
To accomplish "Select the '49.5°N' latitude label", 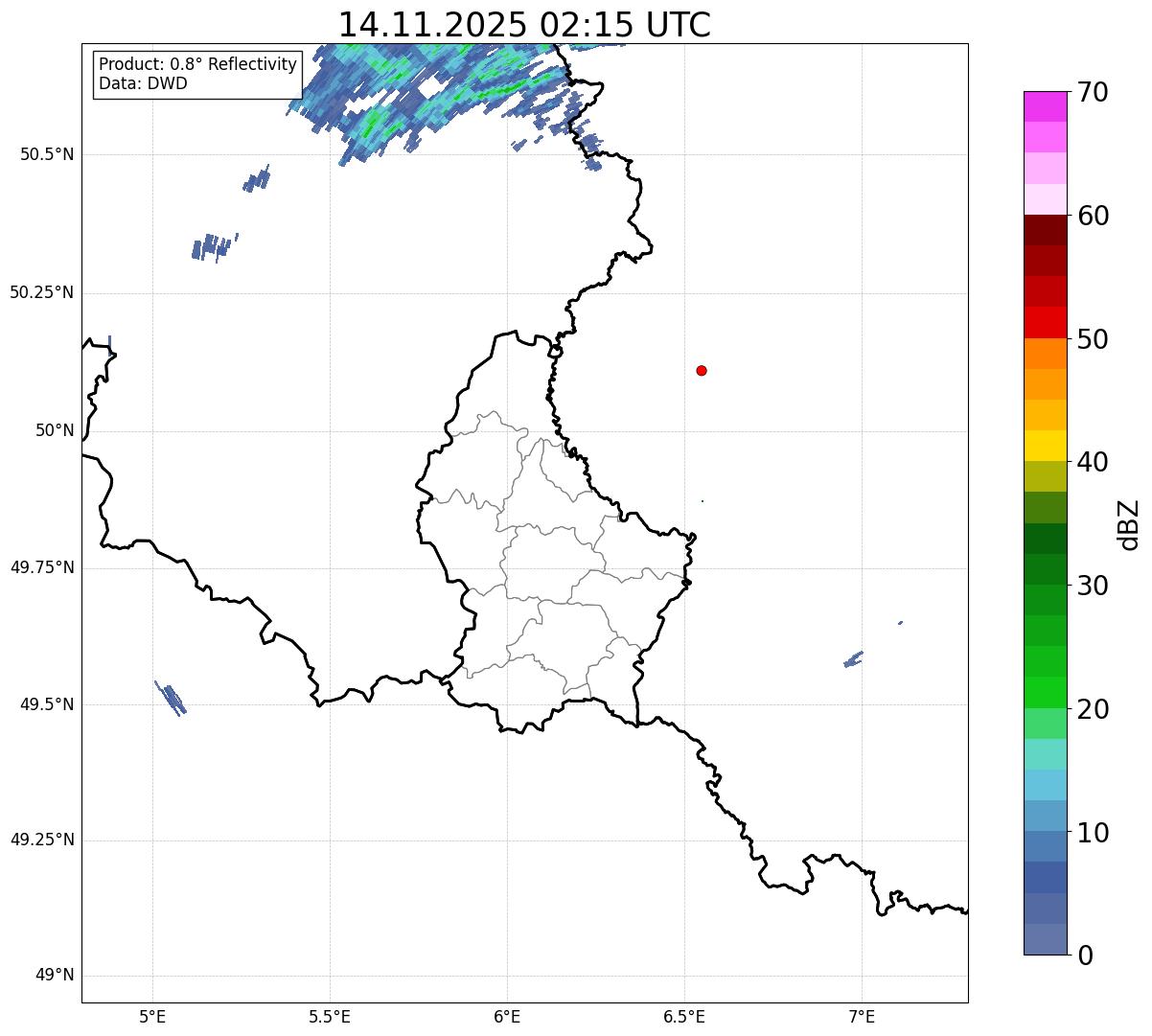I will (47, 704).
